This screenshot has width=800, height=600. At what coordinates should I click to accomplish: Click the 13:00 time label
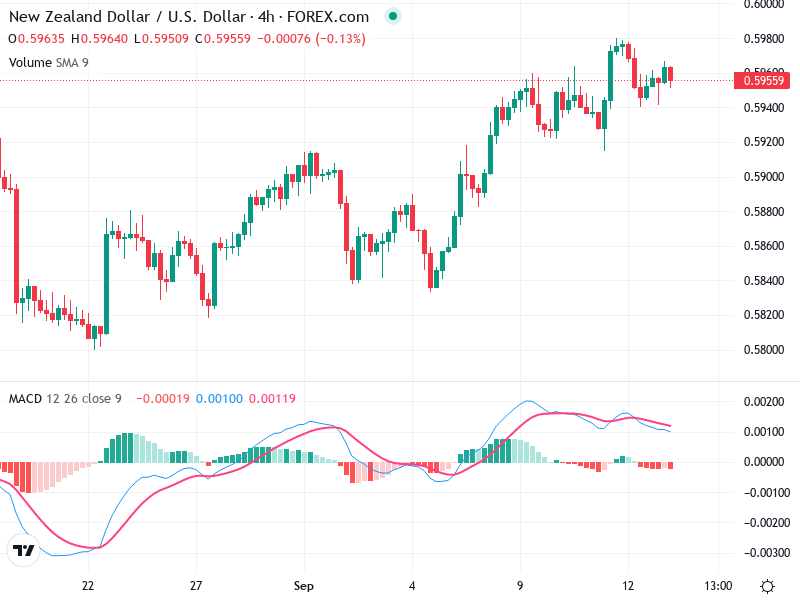coord(718,586)
